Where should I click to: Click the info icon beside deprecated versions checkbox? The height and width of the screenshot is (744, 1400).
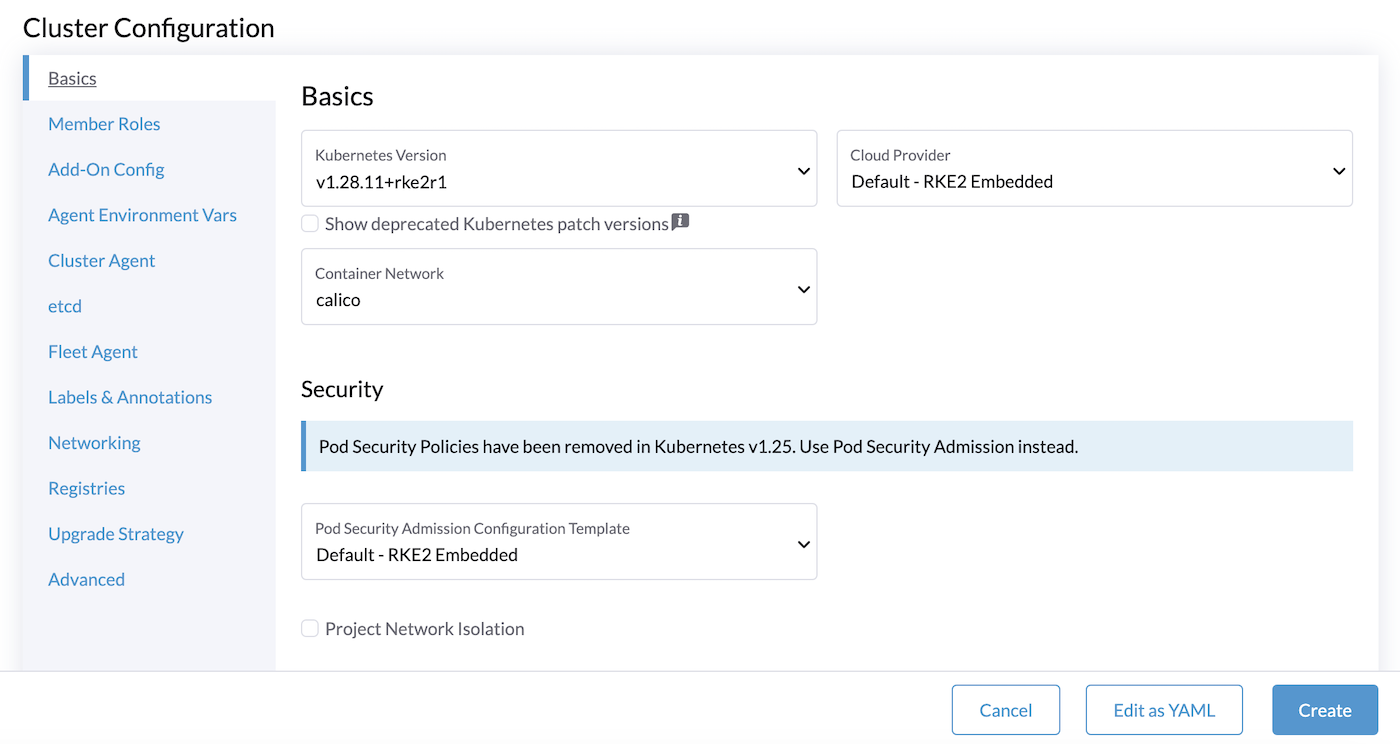coord(680,221)
